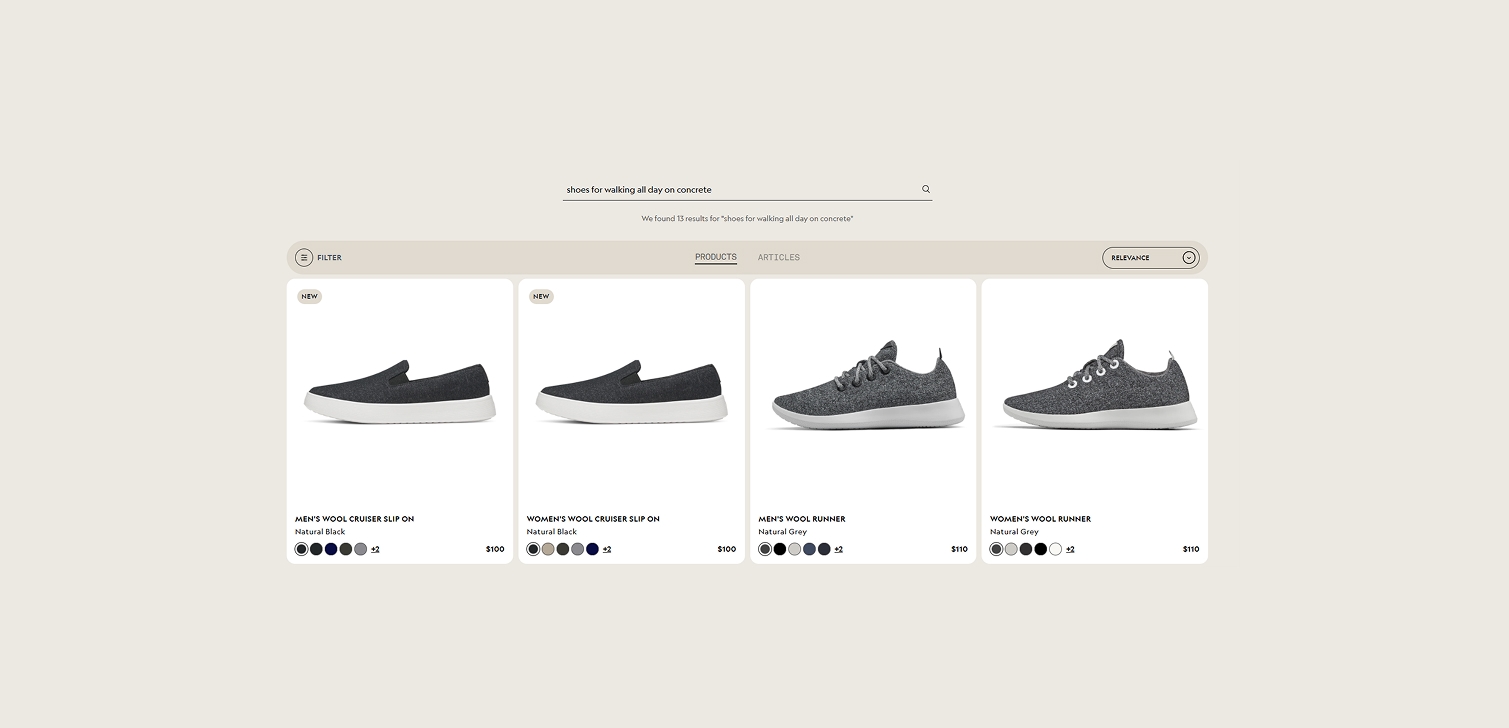Screen dimensions: 1509x728
Task: Select the beige swatch on Women's Wool Cruiser
Action: tap(547, 549)
